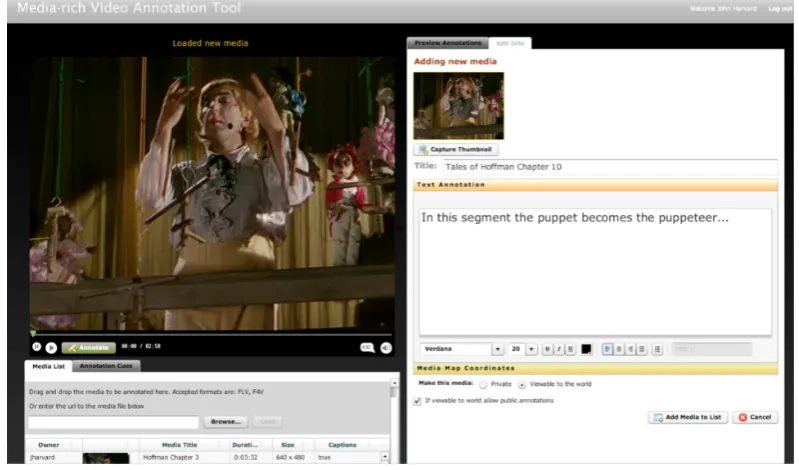
Task: Click inside the text annotation area
Action: 595,272
